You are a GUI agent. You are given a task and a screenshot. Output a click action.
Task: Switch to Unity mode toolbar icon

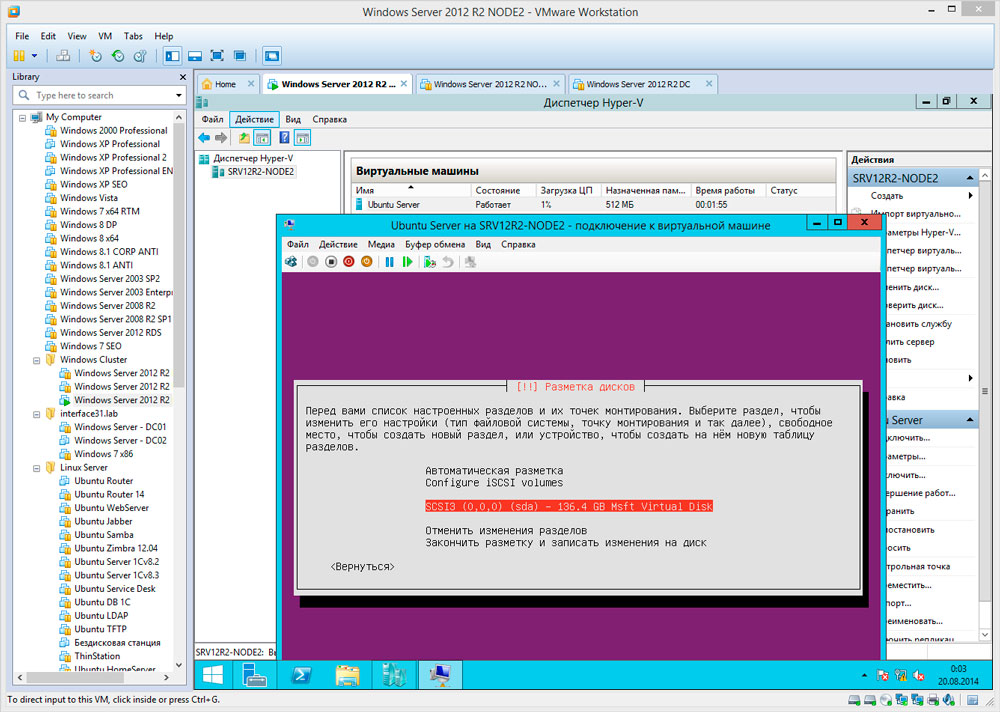[240, 56]
